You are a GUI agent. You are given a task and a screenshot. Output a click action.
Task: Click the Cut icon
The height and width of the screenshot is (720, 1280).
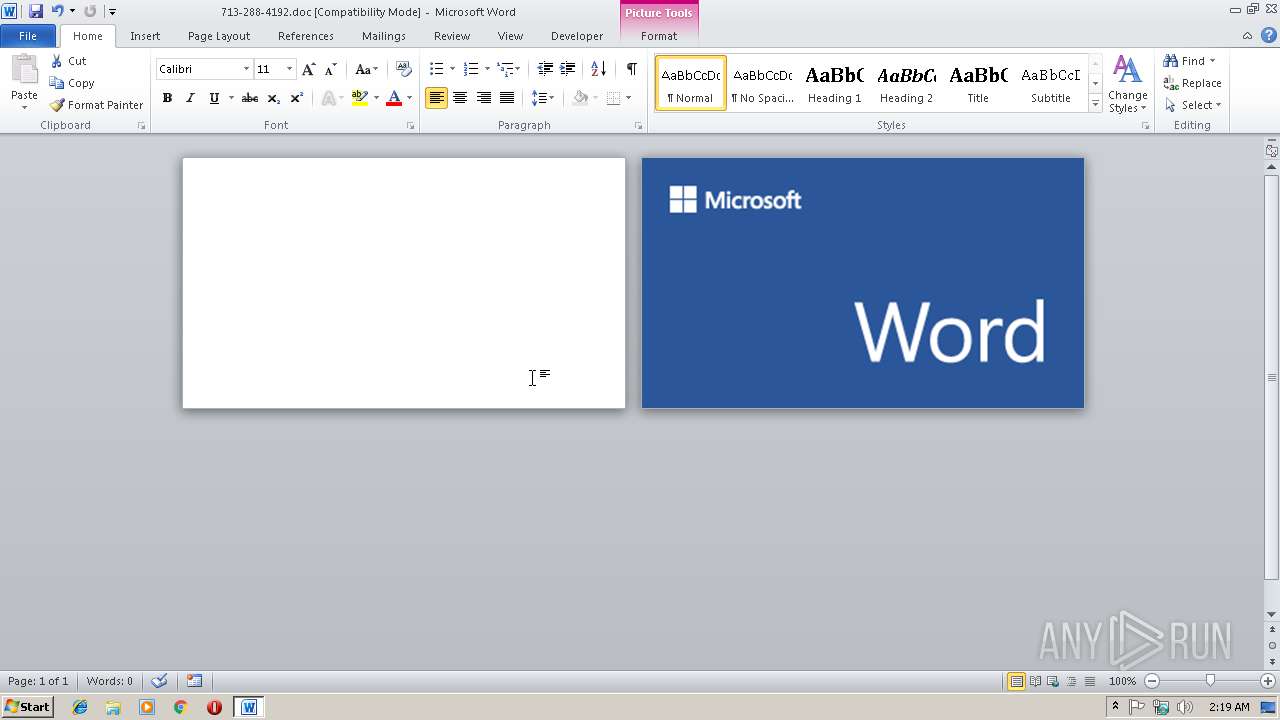click(x=57, y=61)
